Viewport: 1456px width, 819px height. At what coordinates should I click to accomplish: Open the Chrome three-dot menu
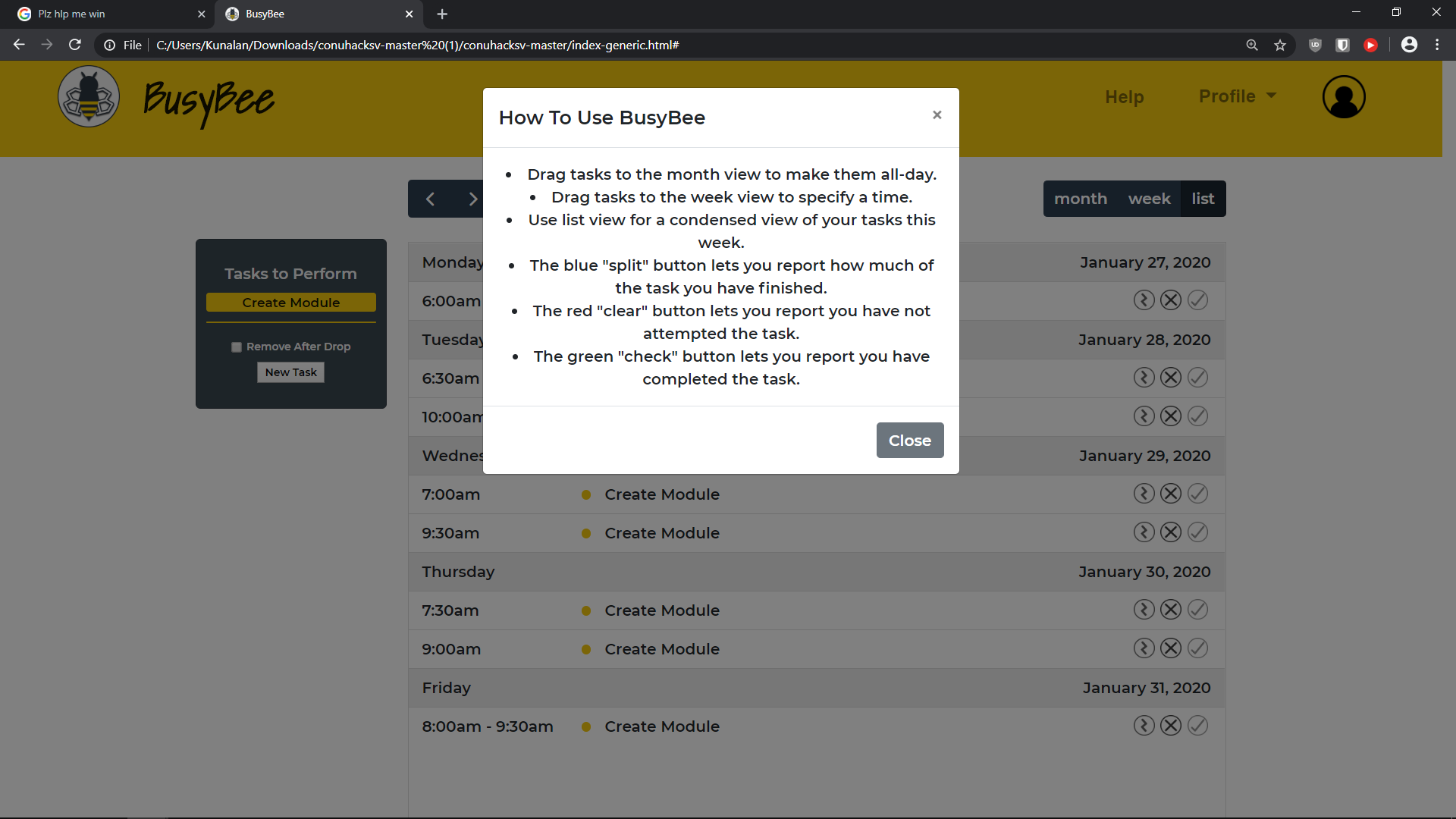pos(1437,45)
